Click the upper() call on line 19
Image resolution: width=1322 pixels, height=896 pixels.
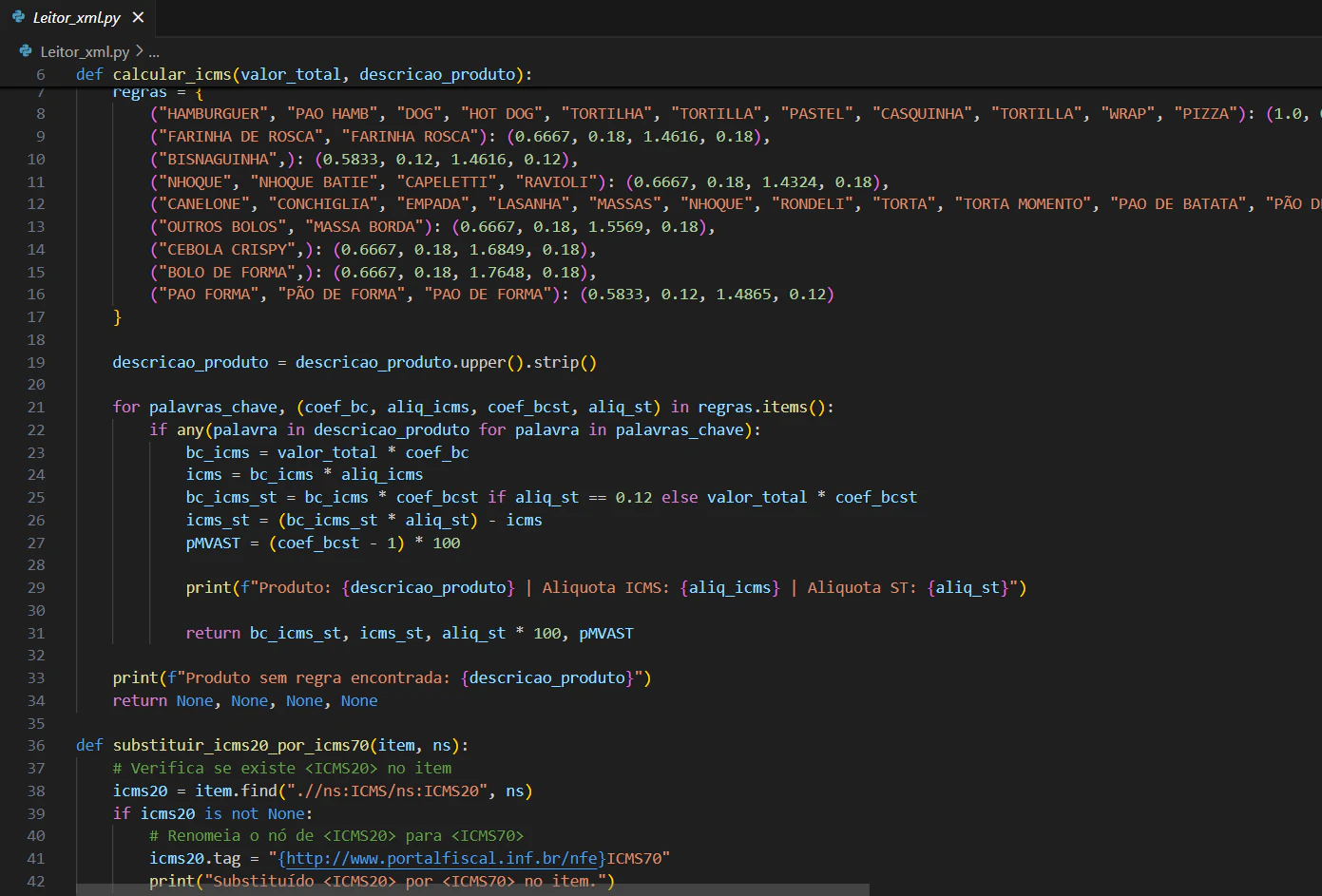pos(492,362)
